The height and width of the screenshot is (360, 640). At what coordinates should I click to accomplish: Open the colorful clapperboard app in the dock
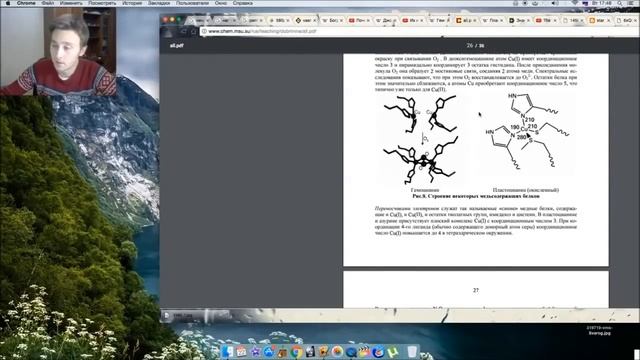pos(365,351)
